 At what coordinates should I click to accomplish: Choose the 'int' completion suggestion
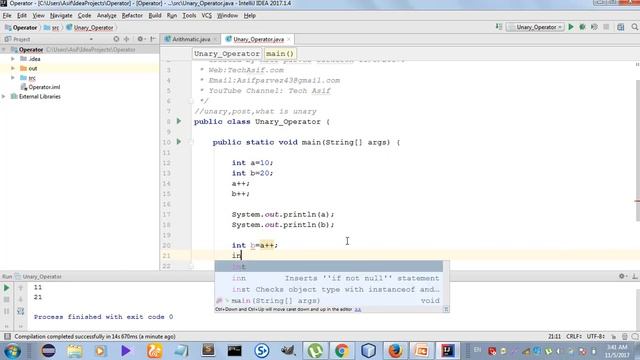click(329, 267)
